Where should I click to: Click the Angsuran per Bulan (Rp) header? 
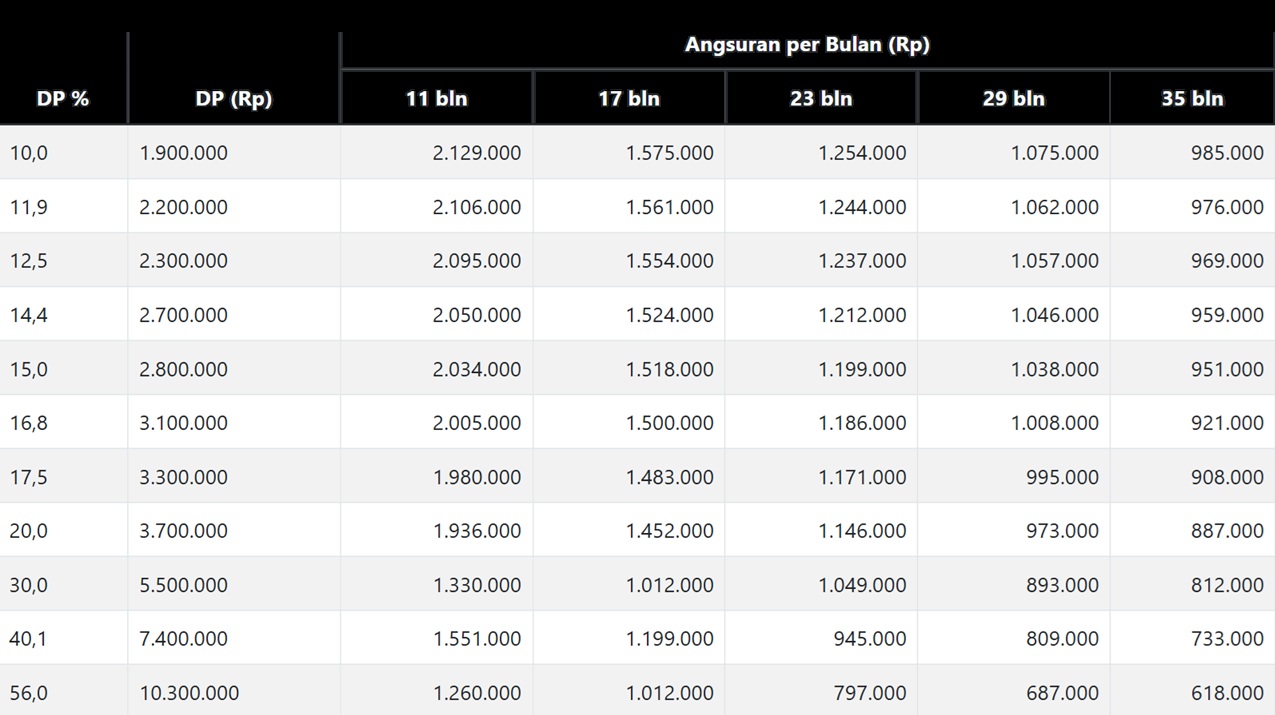(807, 45)
